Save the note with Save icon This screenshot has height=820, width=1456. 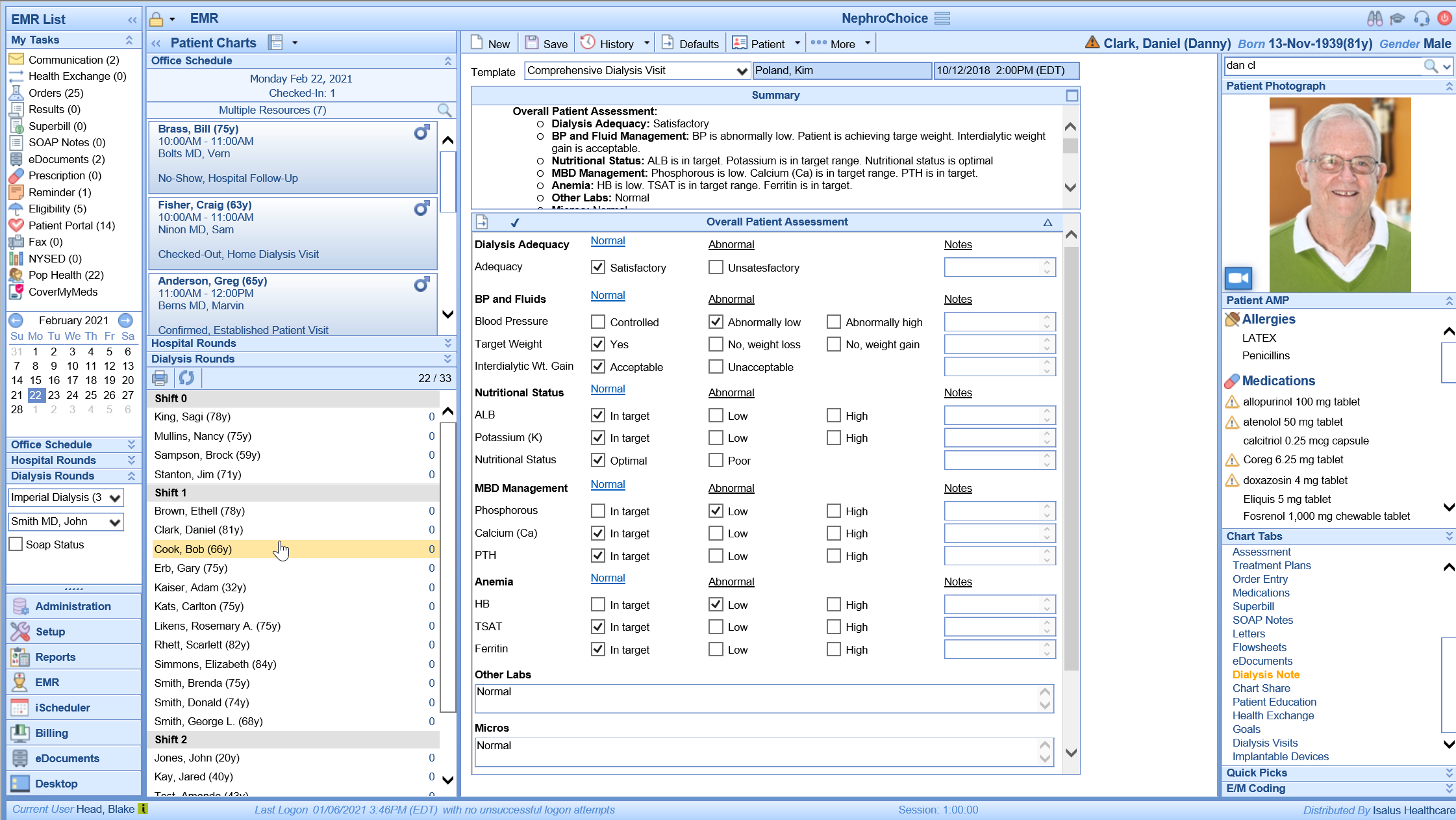pos(532,43)
